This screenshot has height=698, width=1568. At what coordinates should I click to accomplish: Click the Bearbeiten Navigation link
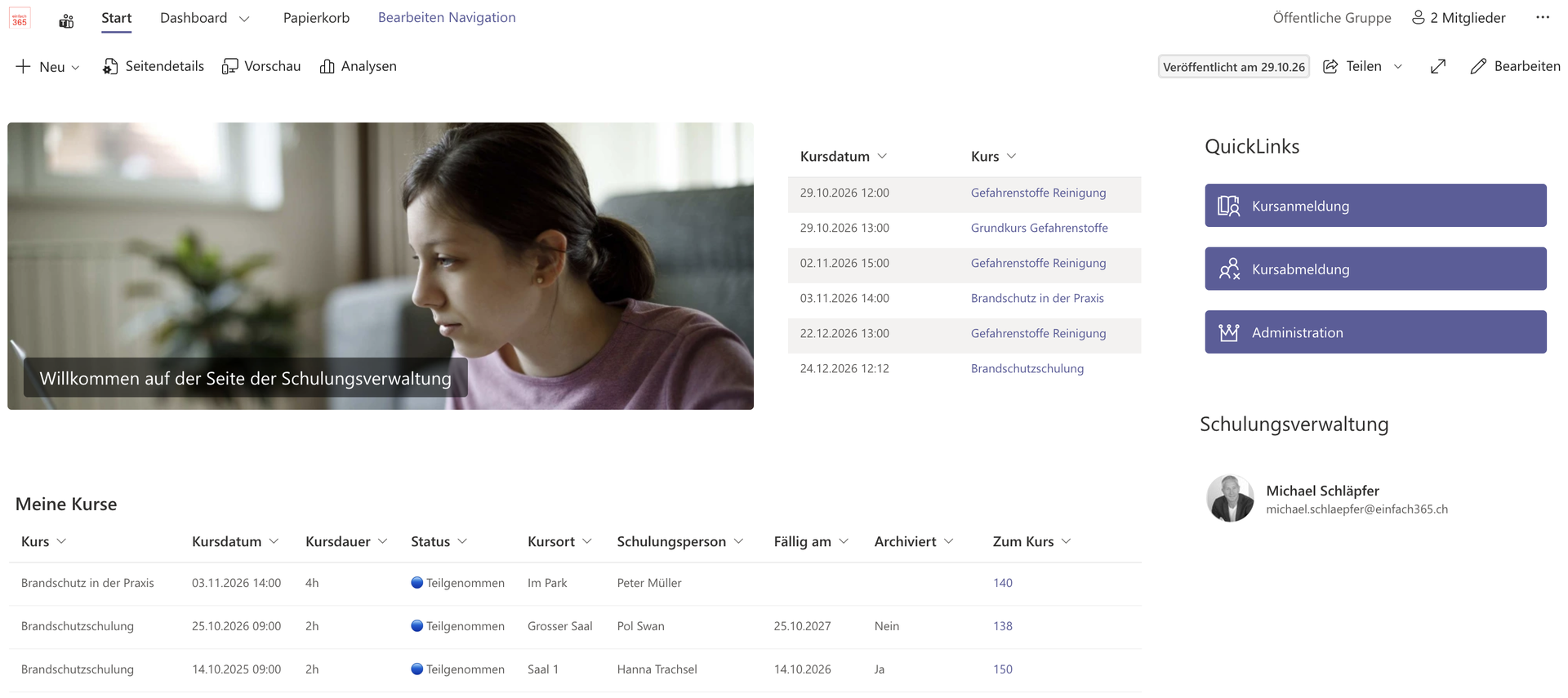tap(447, 17)
